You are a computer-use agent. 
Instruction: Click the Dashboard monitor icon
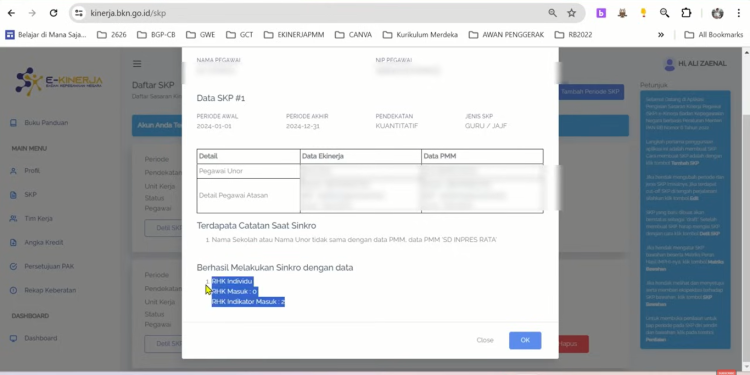[13, 338]
